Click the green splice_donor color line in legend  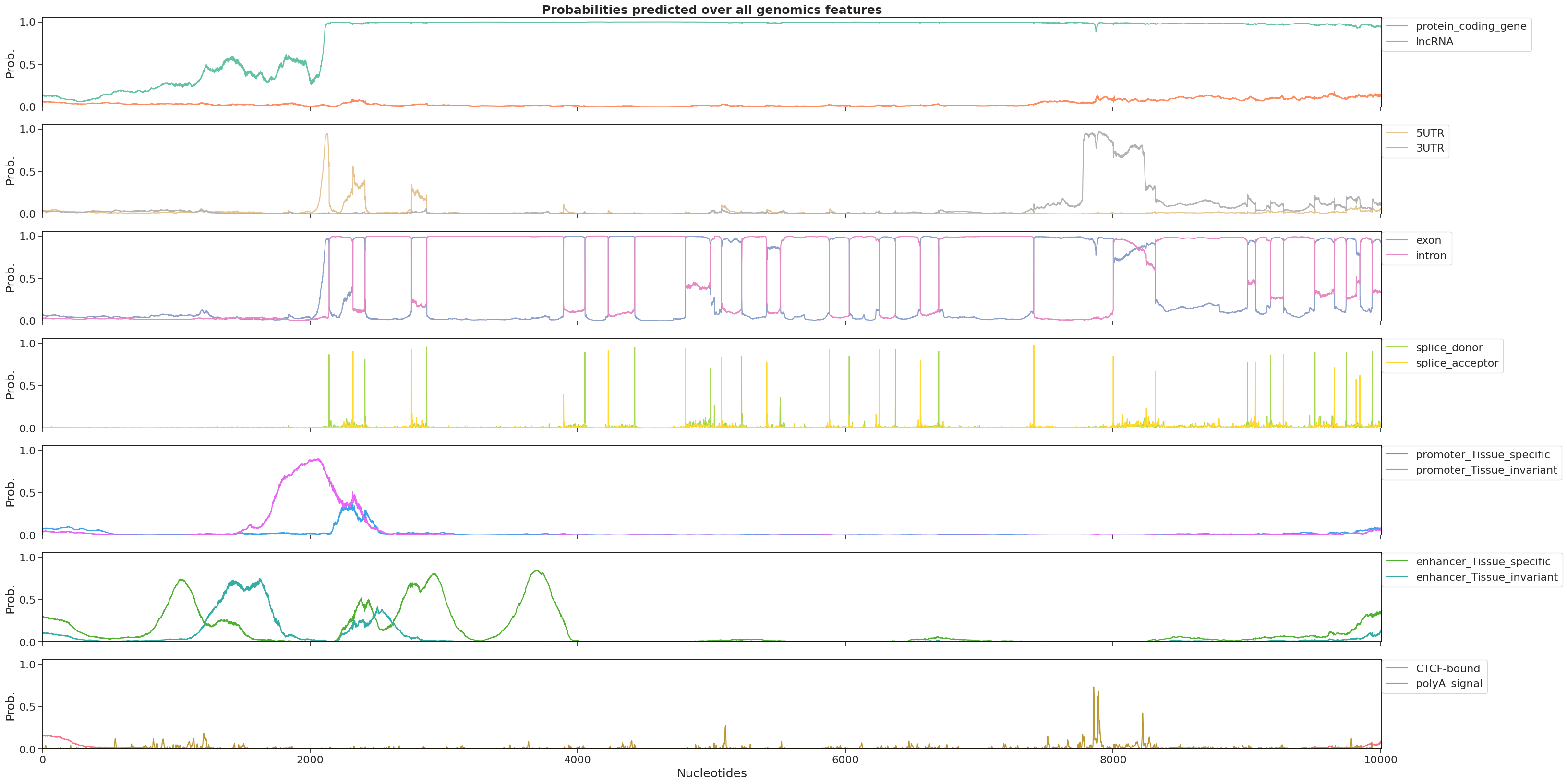(1397, 348)
